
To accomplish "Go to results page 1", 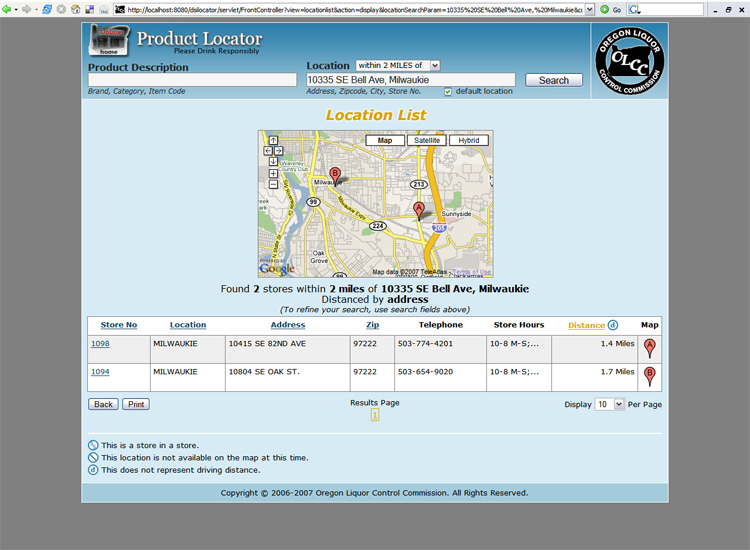I will coord(375,415).
